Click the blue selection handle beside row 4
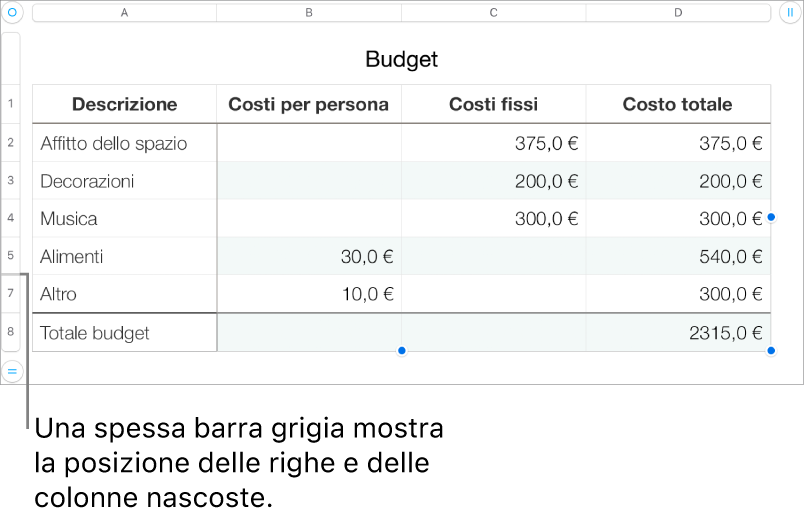Viewport: 804px width, 515px height. (771, 217)
